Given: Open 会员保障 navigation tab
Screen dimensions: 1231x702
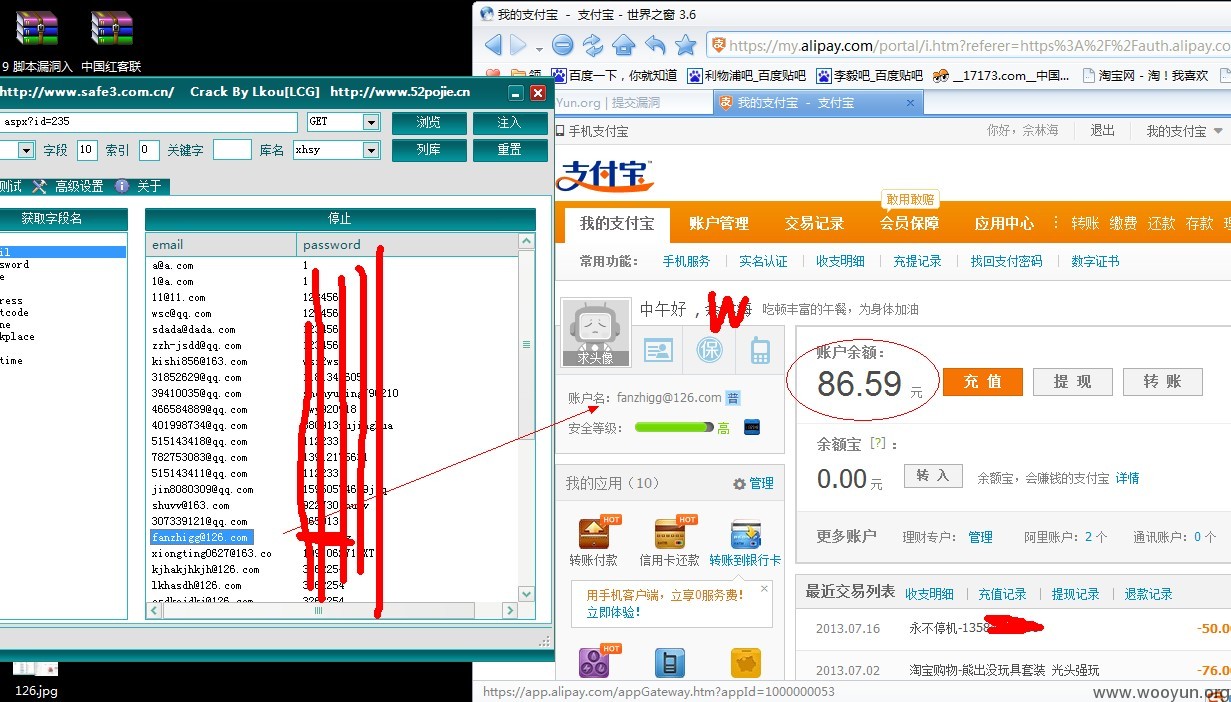Looking at the screenshot, I should (x=909, y=223).
